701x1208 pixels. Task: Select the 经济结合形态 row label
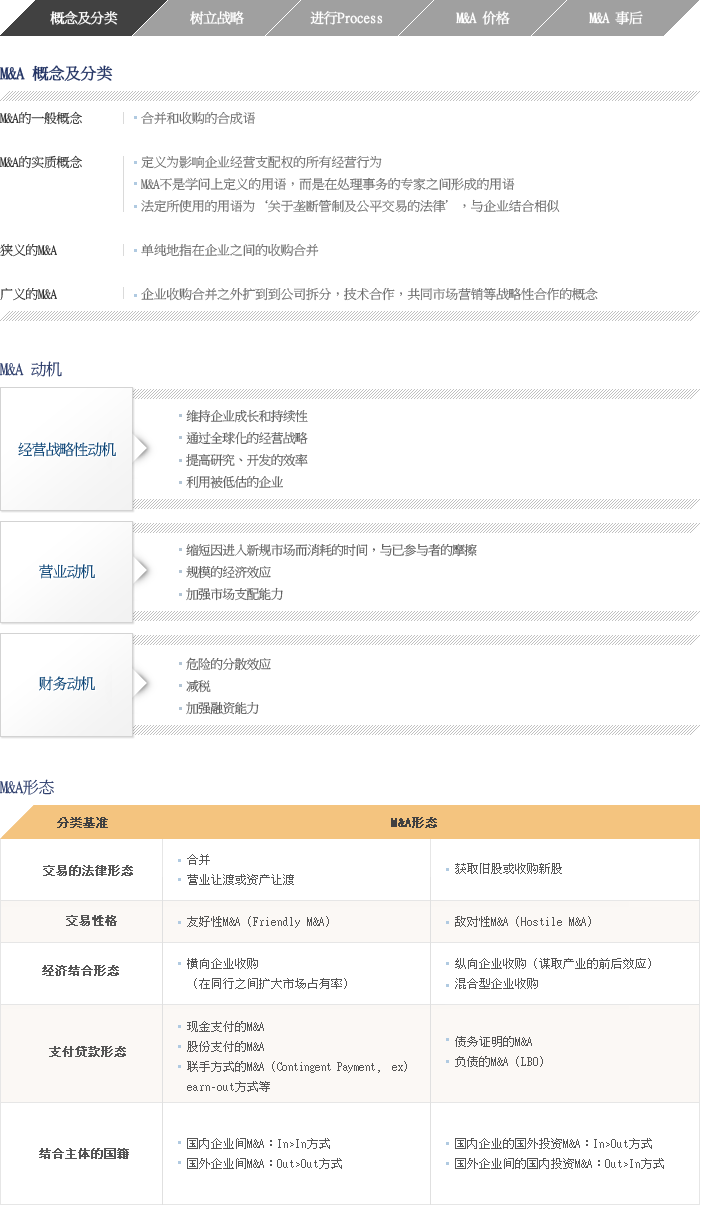pos(80,971)
